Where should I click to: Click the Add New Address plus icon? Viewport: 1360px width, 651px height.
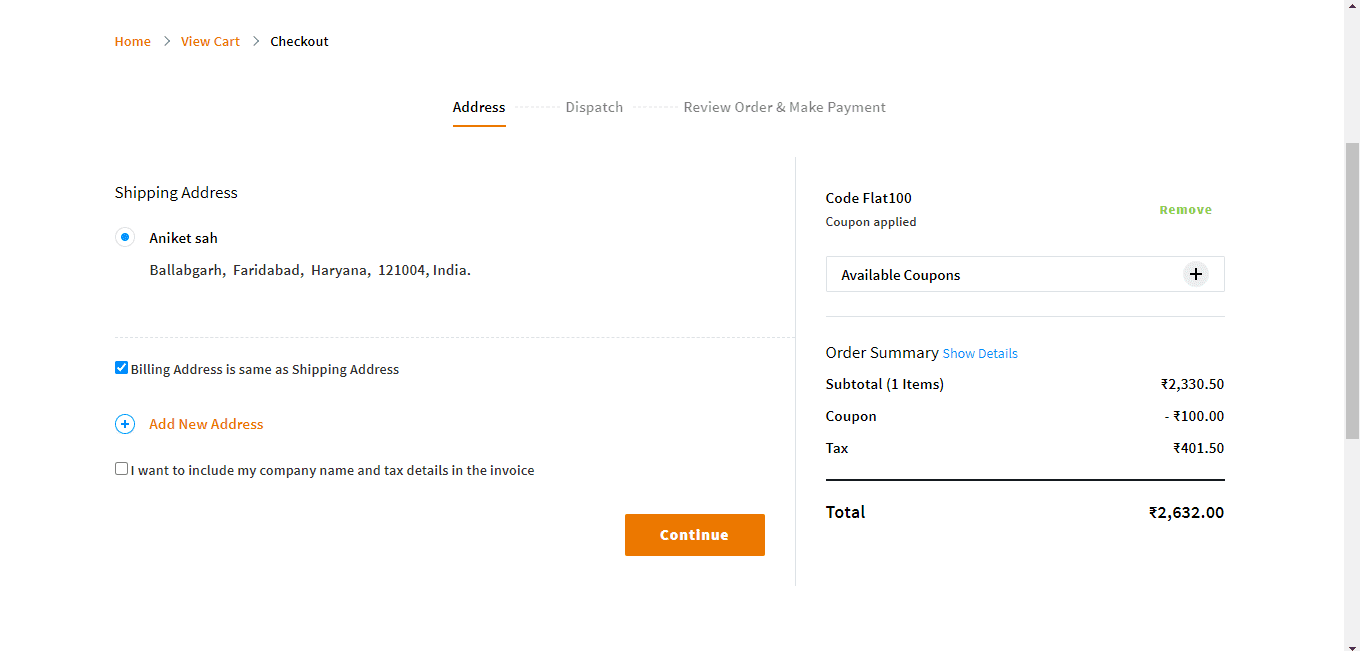tap(125, 423)
